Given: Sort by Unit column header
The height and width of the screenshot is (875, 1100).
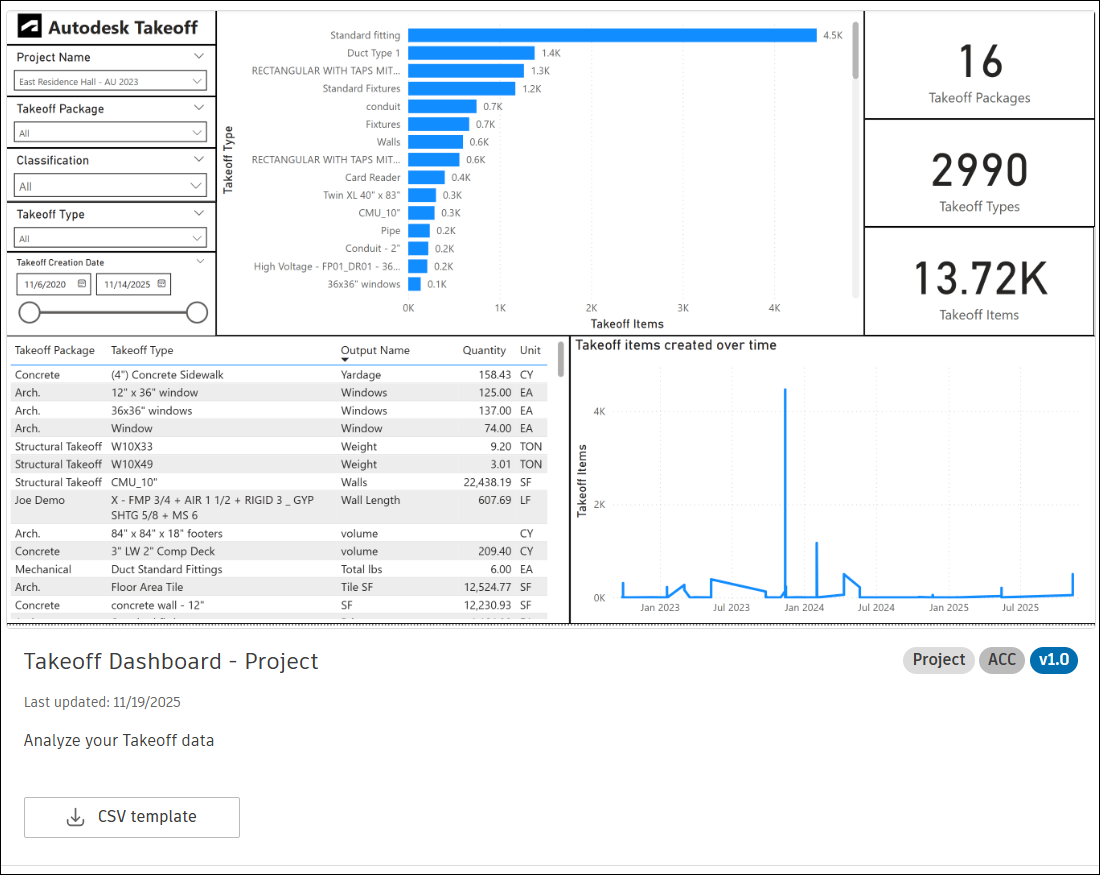Looking at the screenshot, I should [x=530, y=350].
